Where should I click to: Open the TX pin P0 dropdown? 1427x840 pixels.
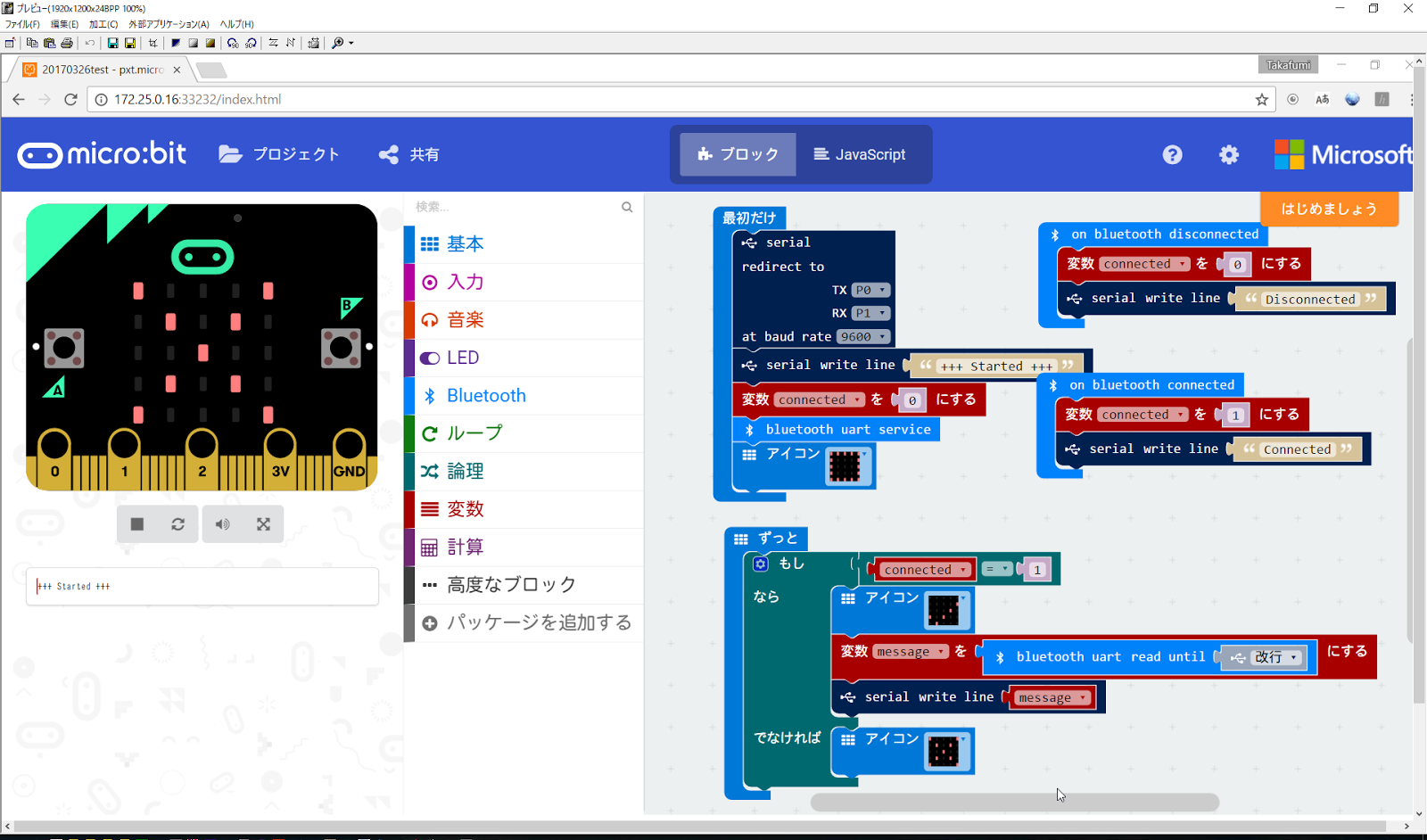click(x=871, y=289)
